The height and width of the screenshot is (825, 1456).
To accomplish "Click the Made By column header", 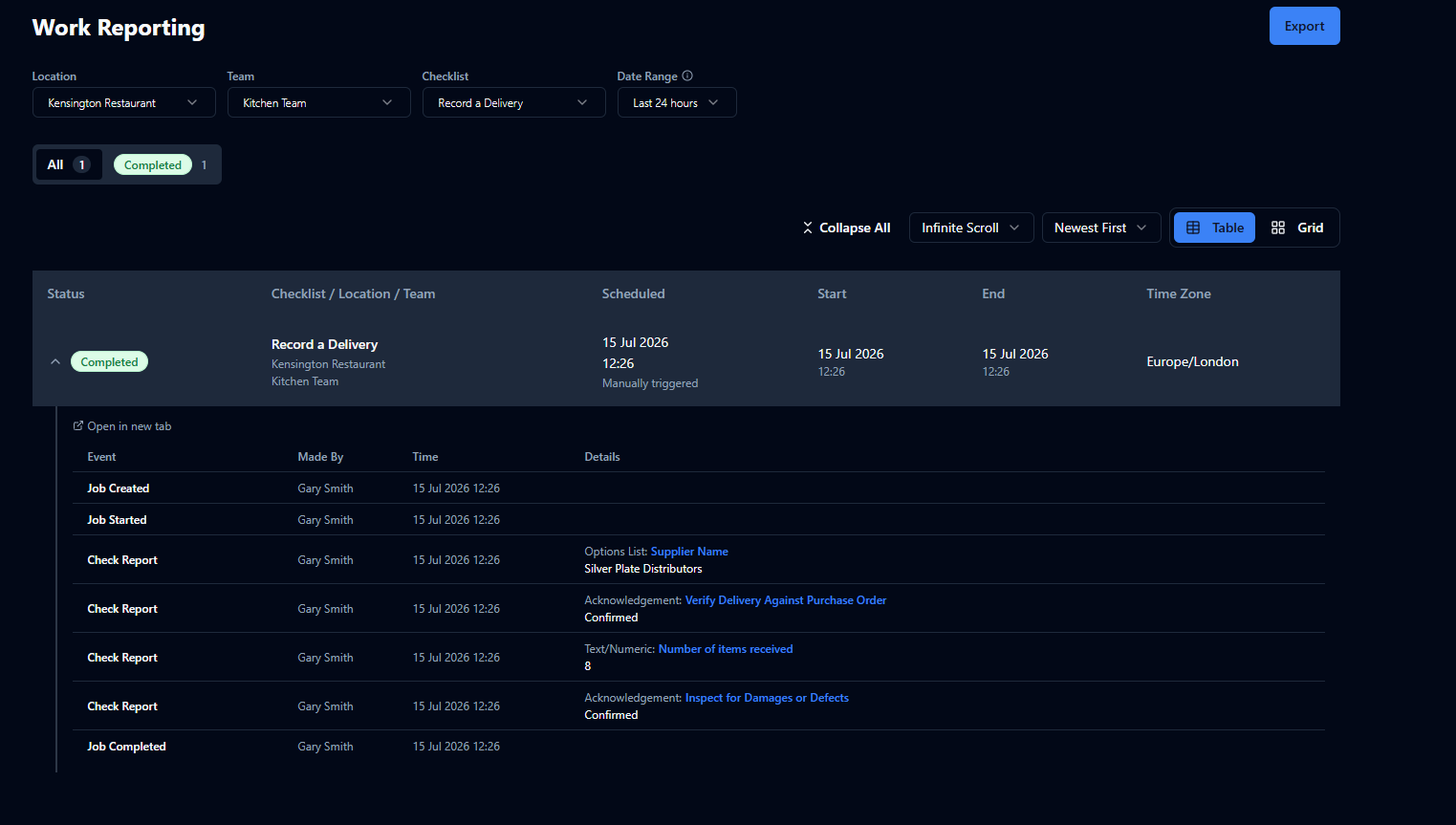I will 320,457.
